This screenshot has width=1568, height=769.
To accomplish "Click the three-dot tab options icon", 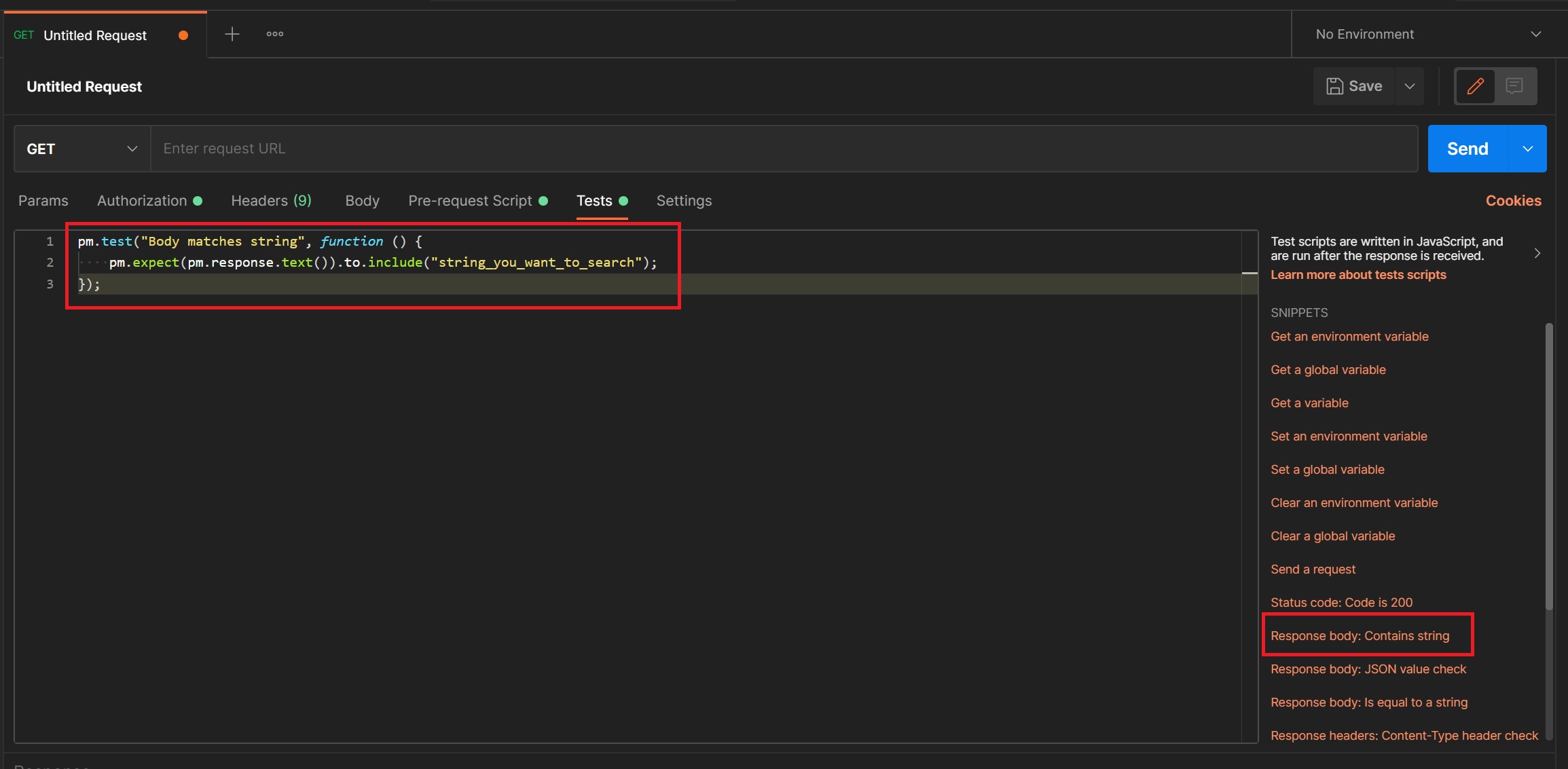I will coord(274,34).
